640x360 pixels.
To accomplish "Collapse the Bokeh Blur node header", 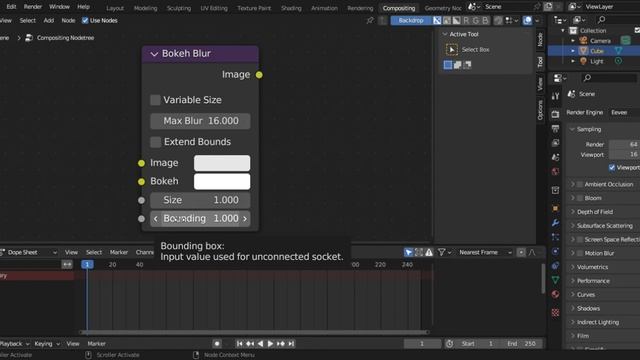I will point(154,54).
